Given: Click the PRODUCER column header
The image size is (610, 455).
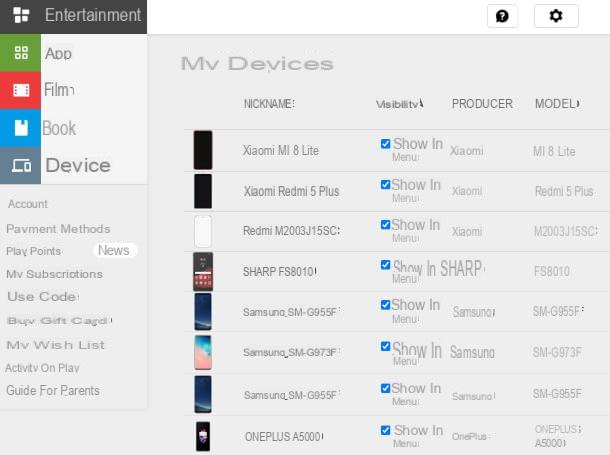Looking at the screenshot, I should coord(482,104).
